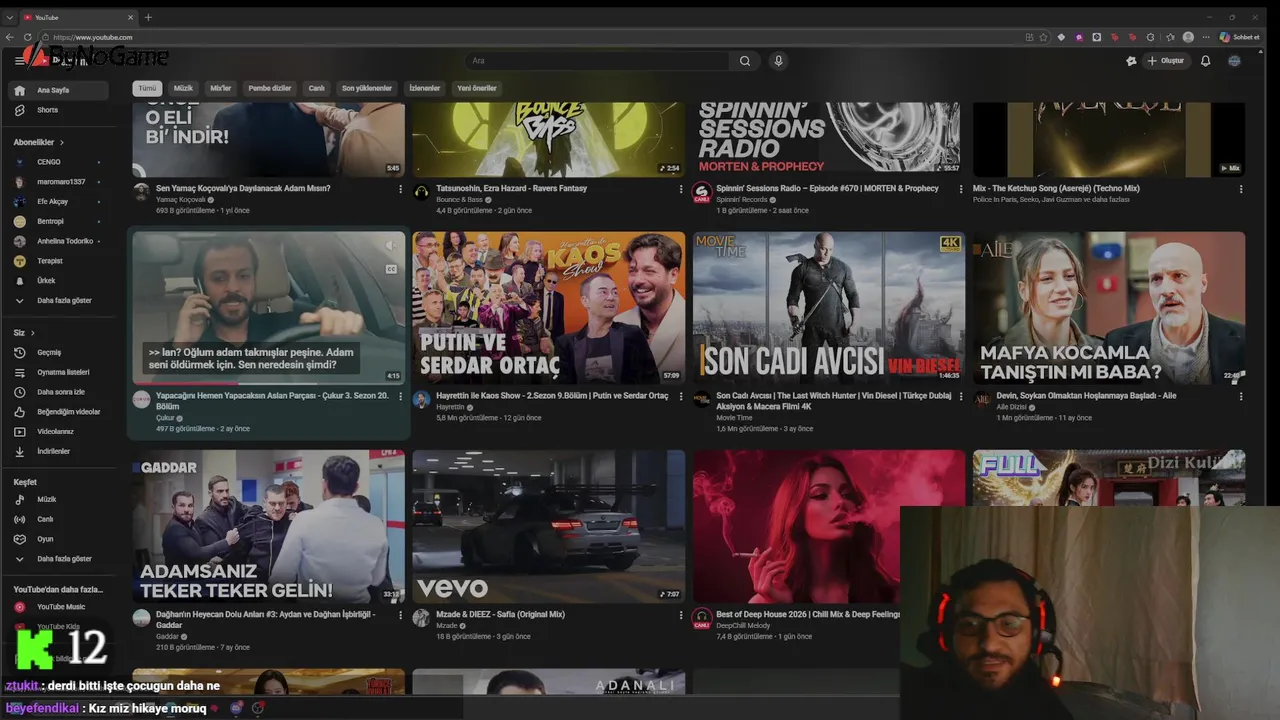Open Geçmiş watch history
This screenshot has width=1280, height=720.
59,352
